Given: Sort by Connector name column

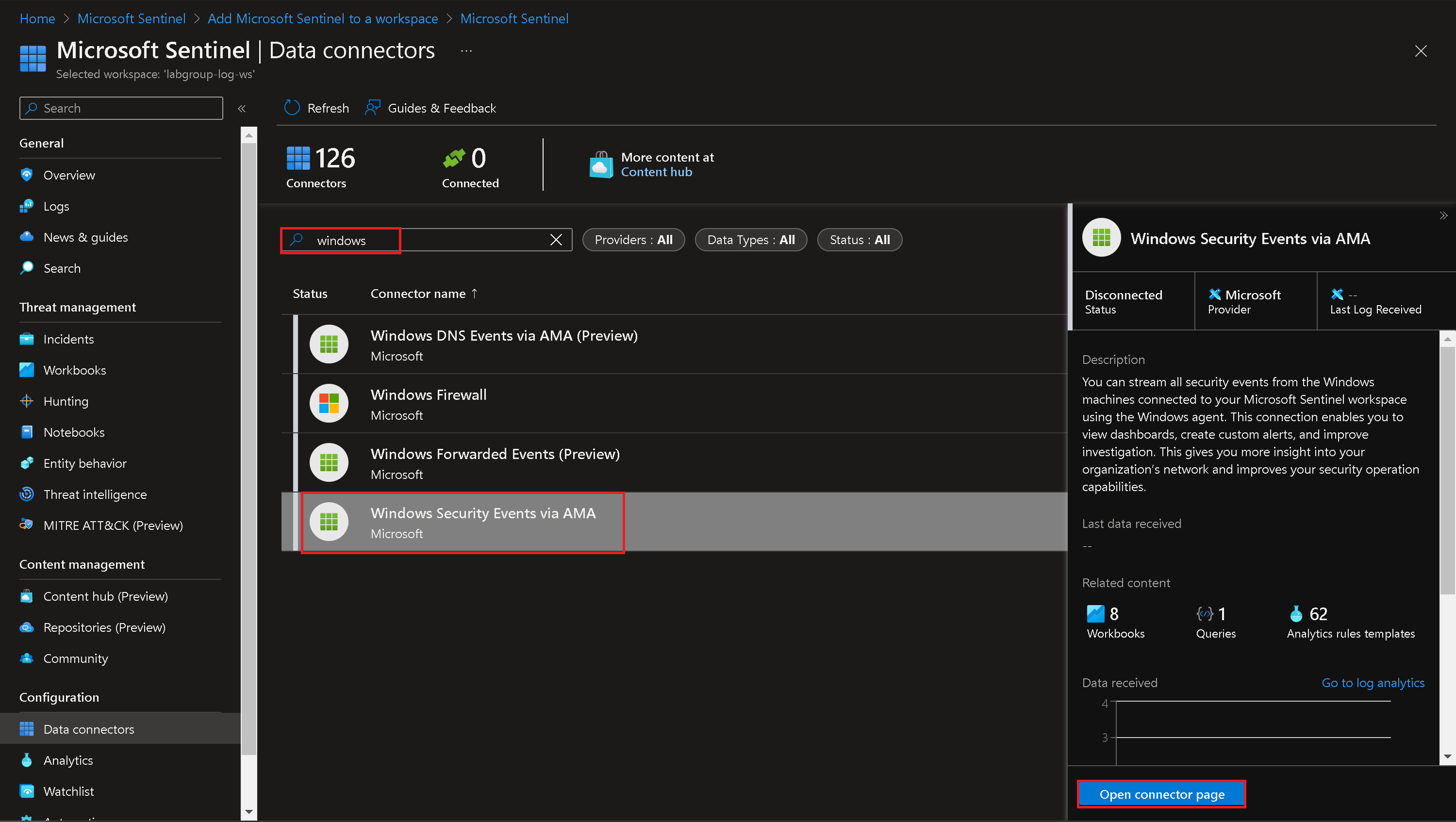Looking at the screenshot, I should tap(418, 294).
